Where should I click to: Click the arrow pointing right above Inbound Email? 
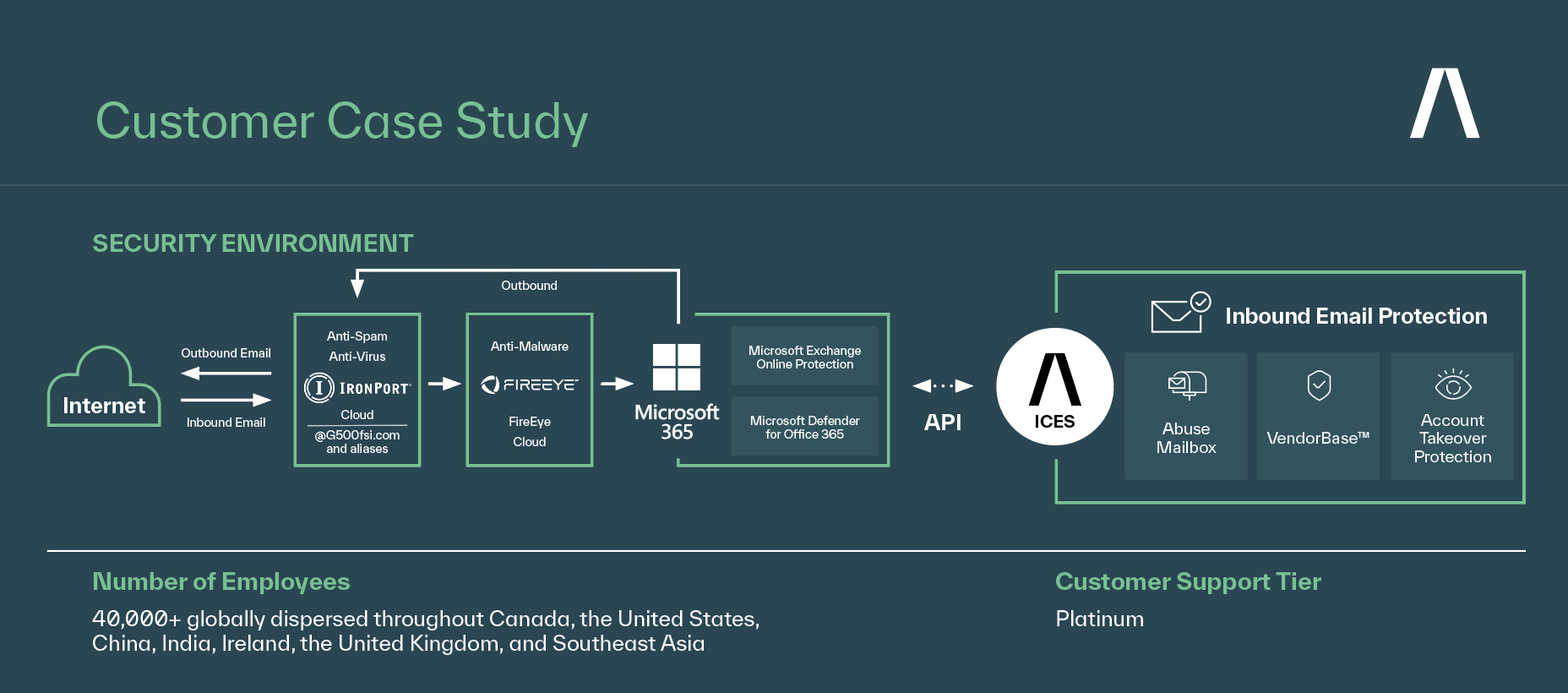coord(226,400)
